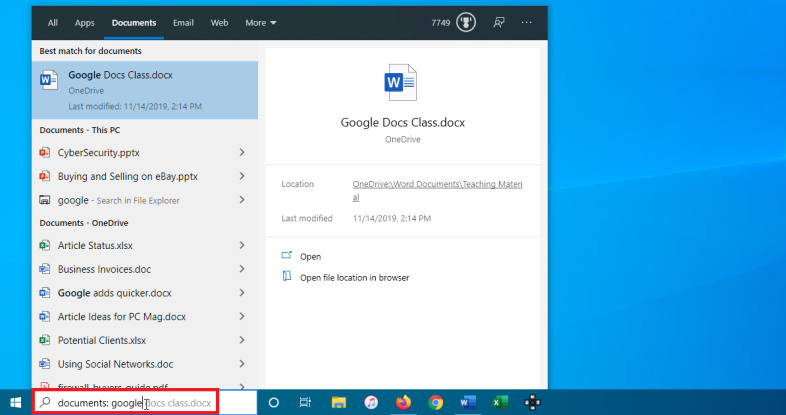Select google Search in File Explorer result
This screenshot has width=786, height=415.
(145, 200)
